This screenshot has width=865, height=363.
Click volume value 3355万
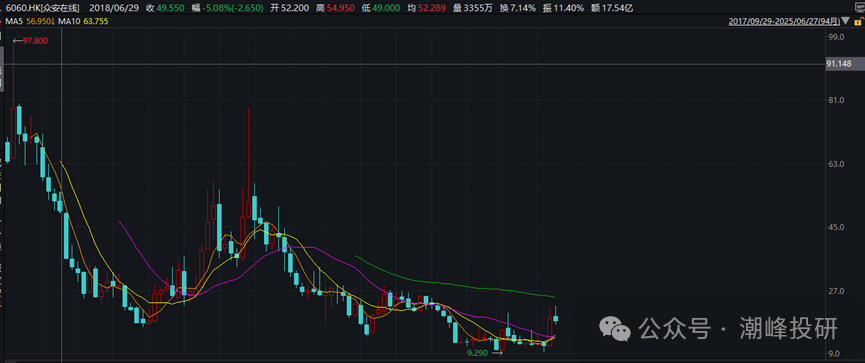click(x=478, y=8)
